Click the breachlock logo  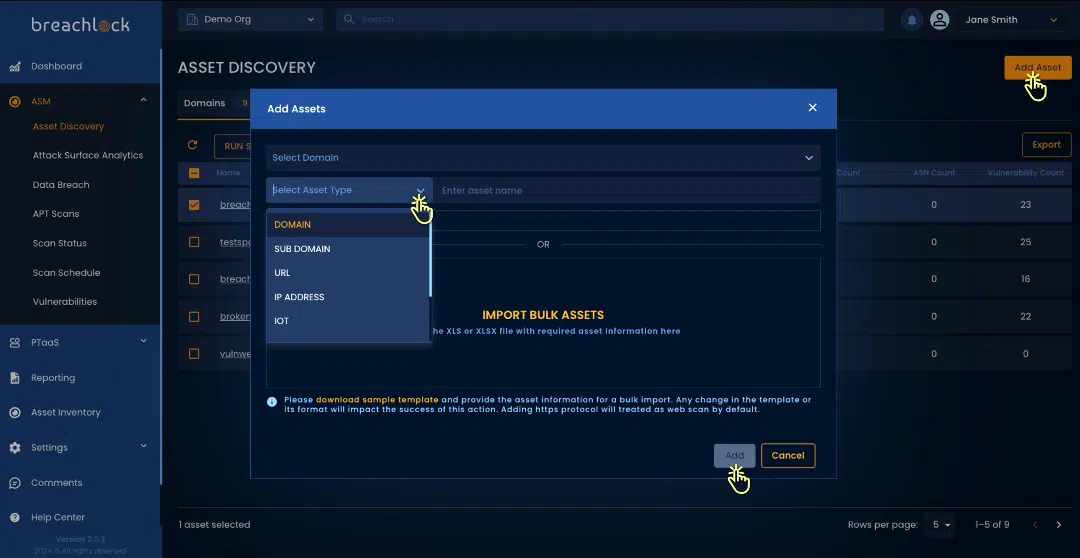(81, 25)
